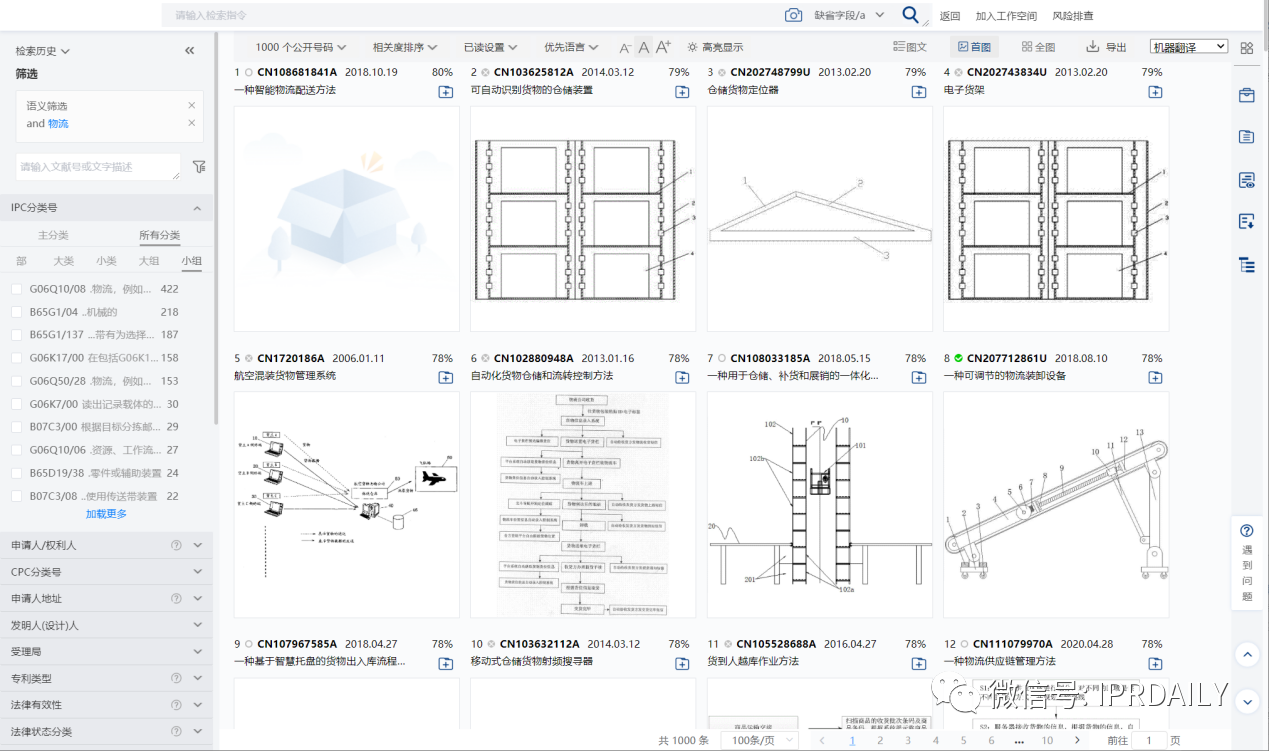Add CN207712861U to folder via plus icon
The height and width of the screenshot is (751, 1269).
(x=1155, y=377)
